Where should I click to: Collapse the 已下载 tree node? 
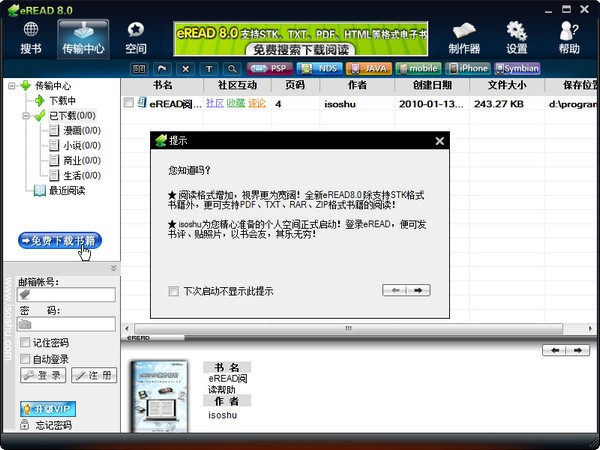[26, 116]
